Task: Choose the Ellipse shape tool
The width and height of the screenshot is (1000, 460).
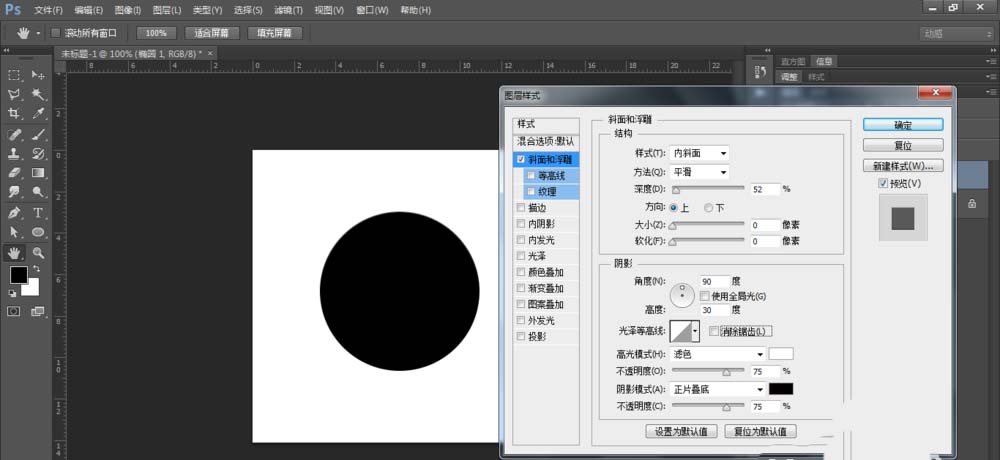Action: coord(38,232)
